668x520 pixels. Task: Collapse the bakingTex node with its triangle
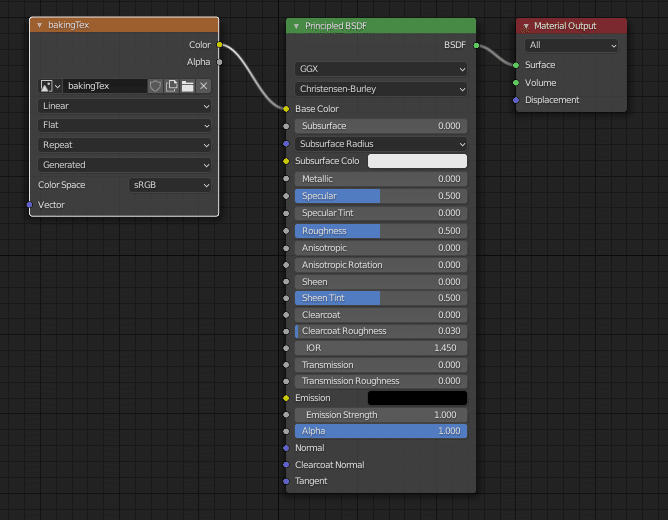point(39,25)
